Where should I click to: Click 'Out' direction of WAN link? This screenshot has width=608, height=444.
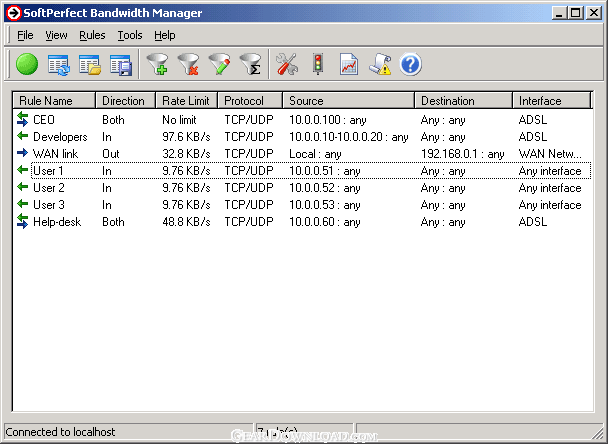click(111, 154)
